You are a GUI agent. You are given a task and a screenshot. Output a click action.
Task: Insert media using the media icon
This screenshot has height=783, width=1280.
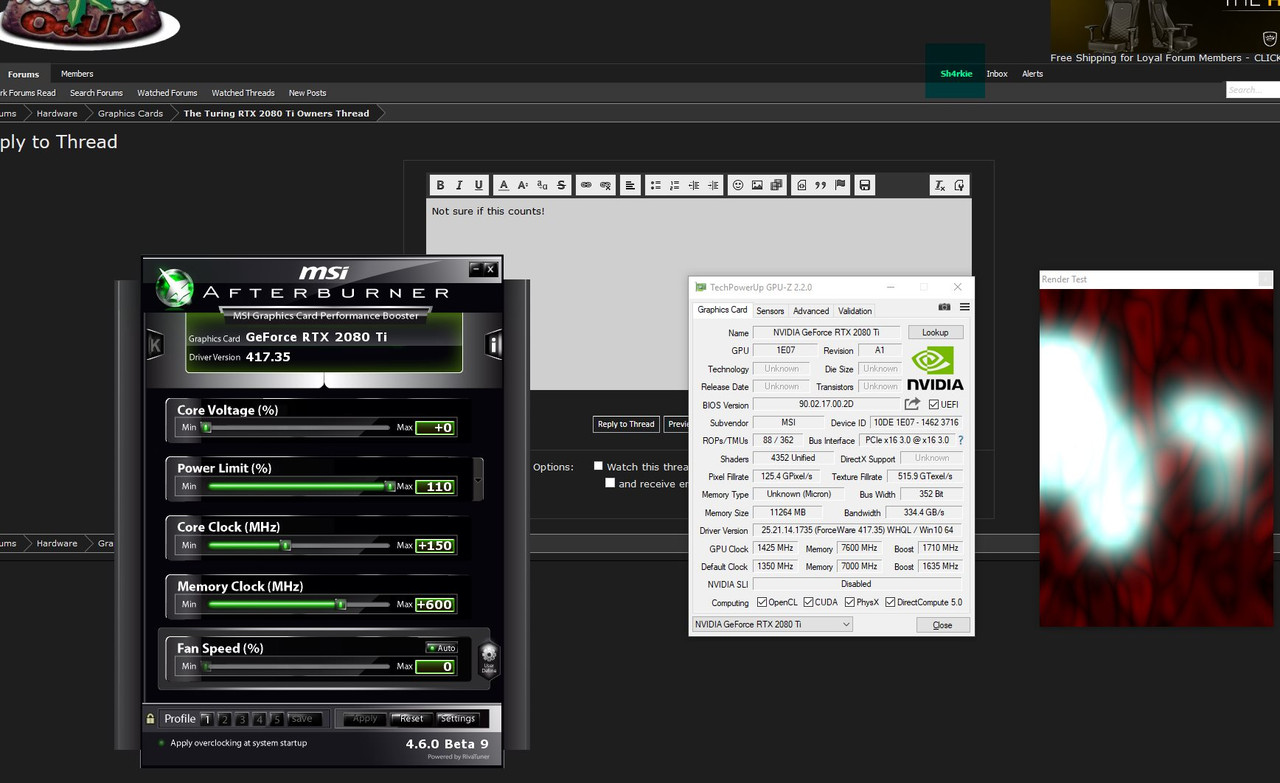click(777, 185)
